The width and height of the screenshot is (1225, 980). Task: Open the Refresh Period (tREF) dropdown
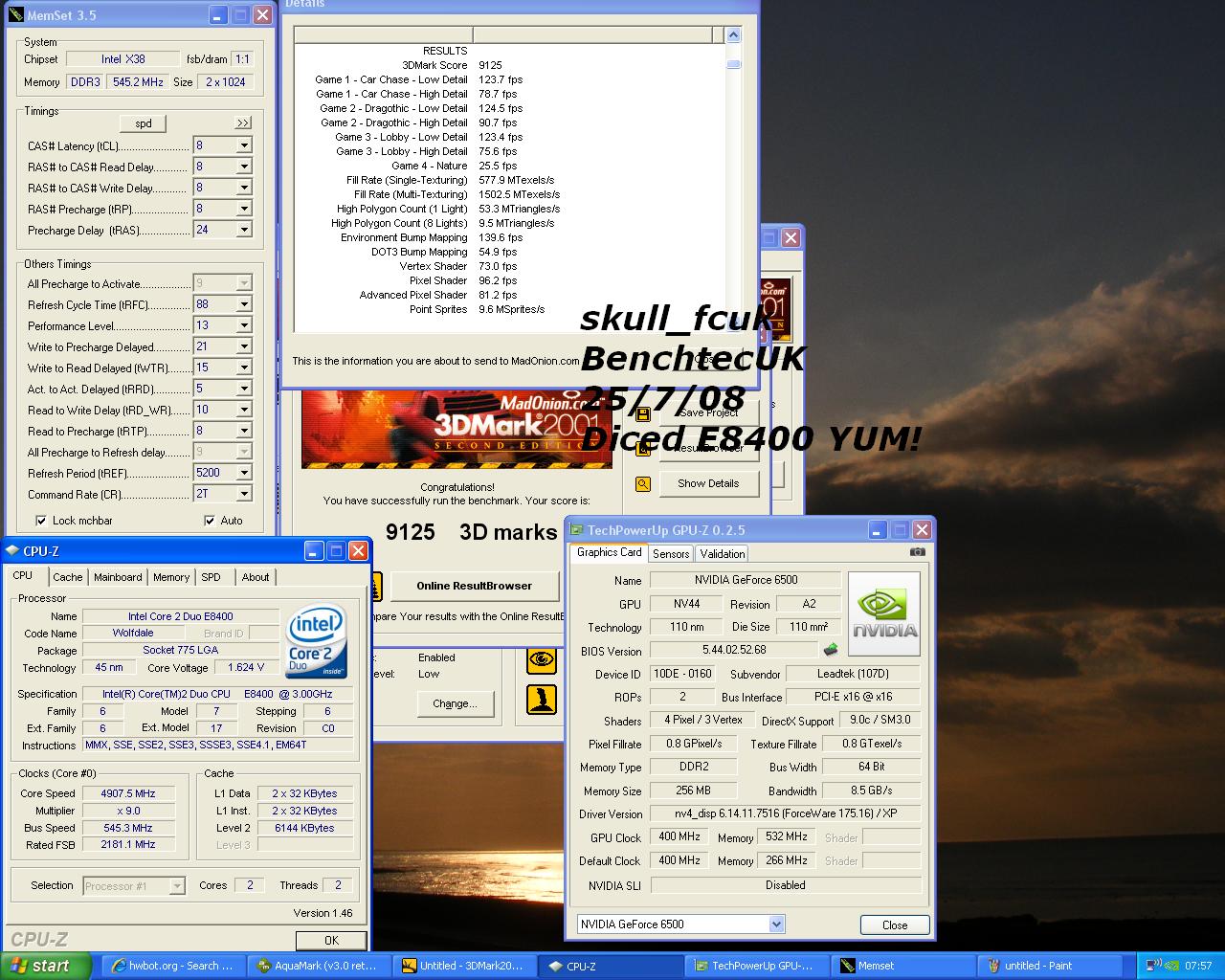[x=244, y=473]
